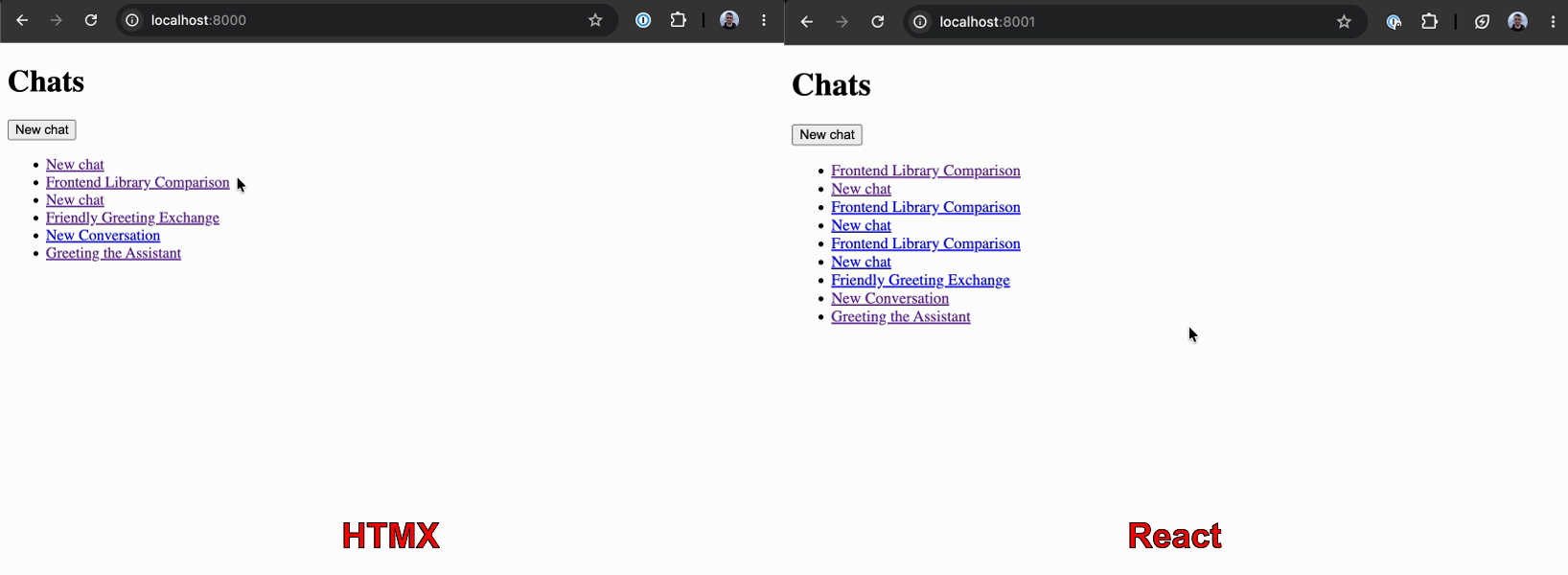Open New Conversation link on localhost:8000 page
1568x575 pixels.
[x=103, y=235]
